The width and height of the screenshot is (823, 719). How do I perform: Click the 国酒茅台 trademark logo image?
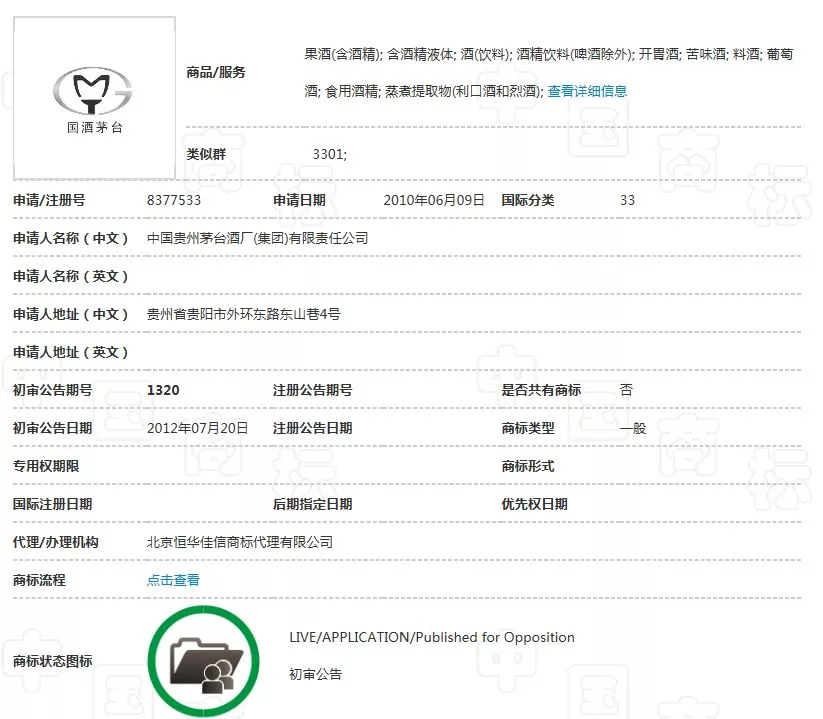coord(94,98)
